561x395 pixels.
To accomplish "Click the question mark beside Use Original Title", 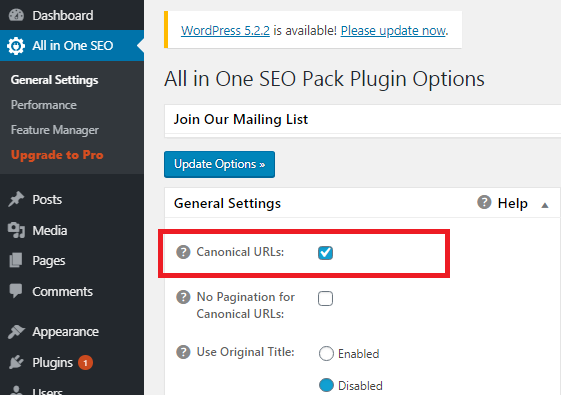I will pos(183,352).
